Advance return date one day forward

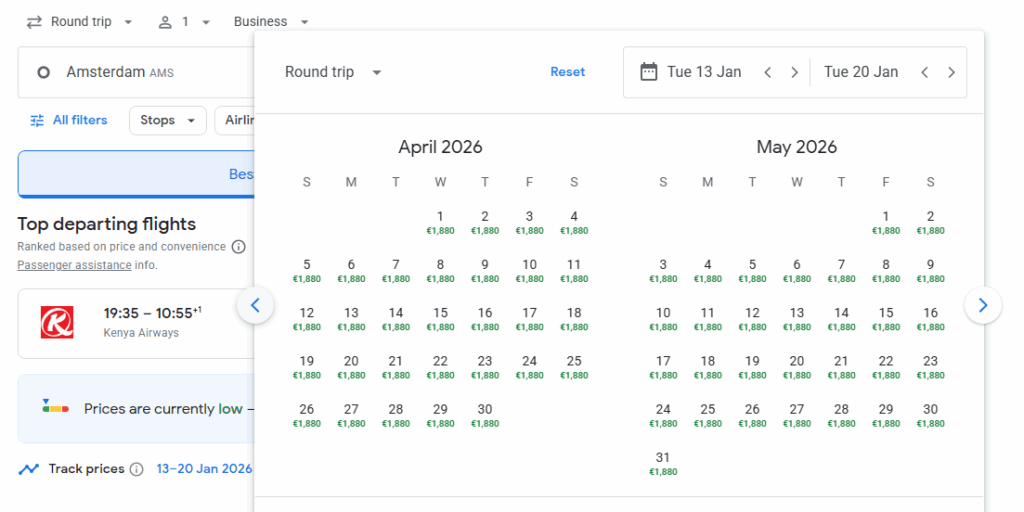coord(951,72)
